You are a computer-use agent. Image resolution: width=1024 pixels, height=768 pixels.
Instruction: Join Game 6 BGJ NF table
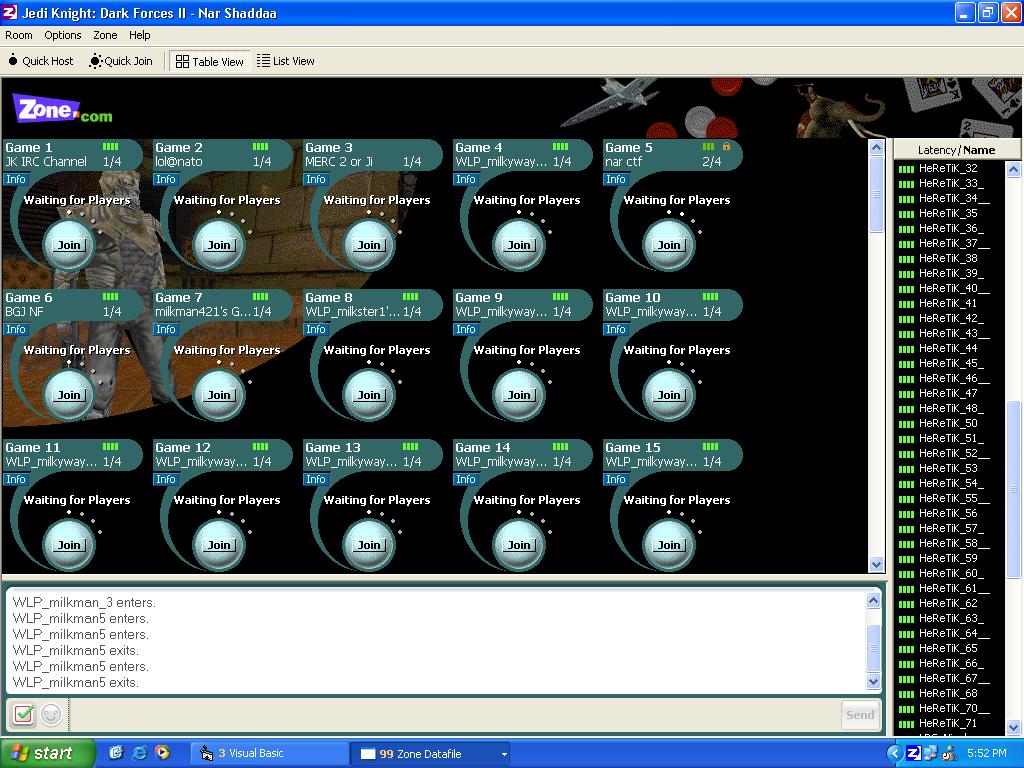(x=69, y=396)
